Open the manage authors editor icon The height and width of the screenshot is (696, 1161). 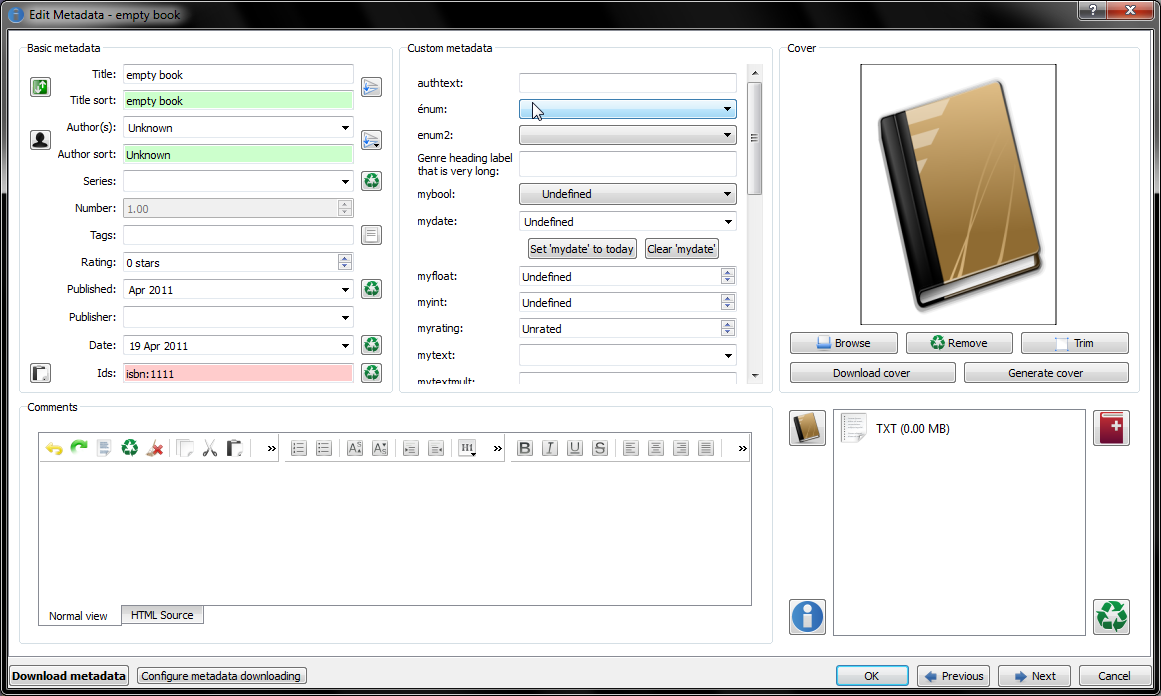click(40, 139)
